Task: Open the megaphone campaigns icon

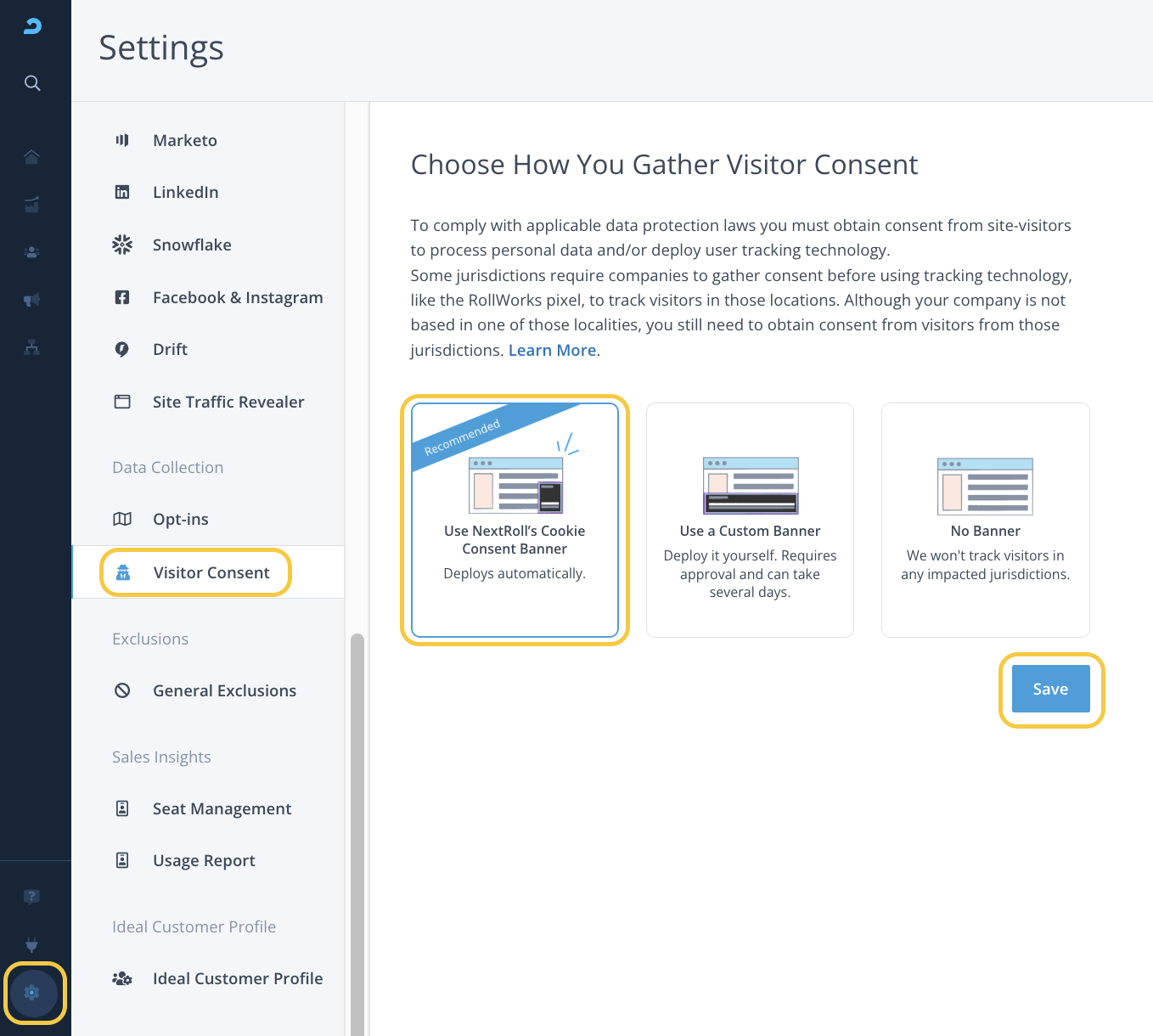Action: click(32, 300)
